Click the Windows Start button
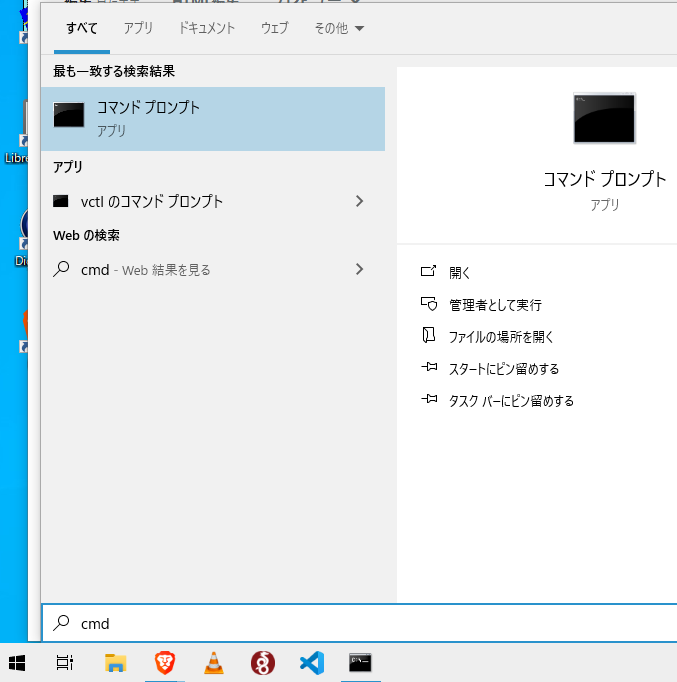Viewport: 677px width, 682px height. [17, 663]
